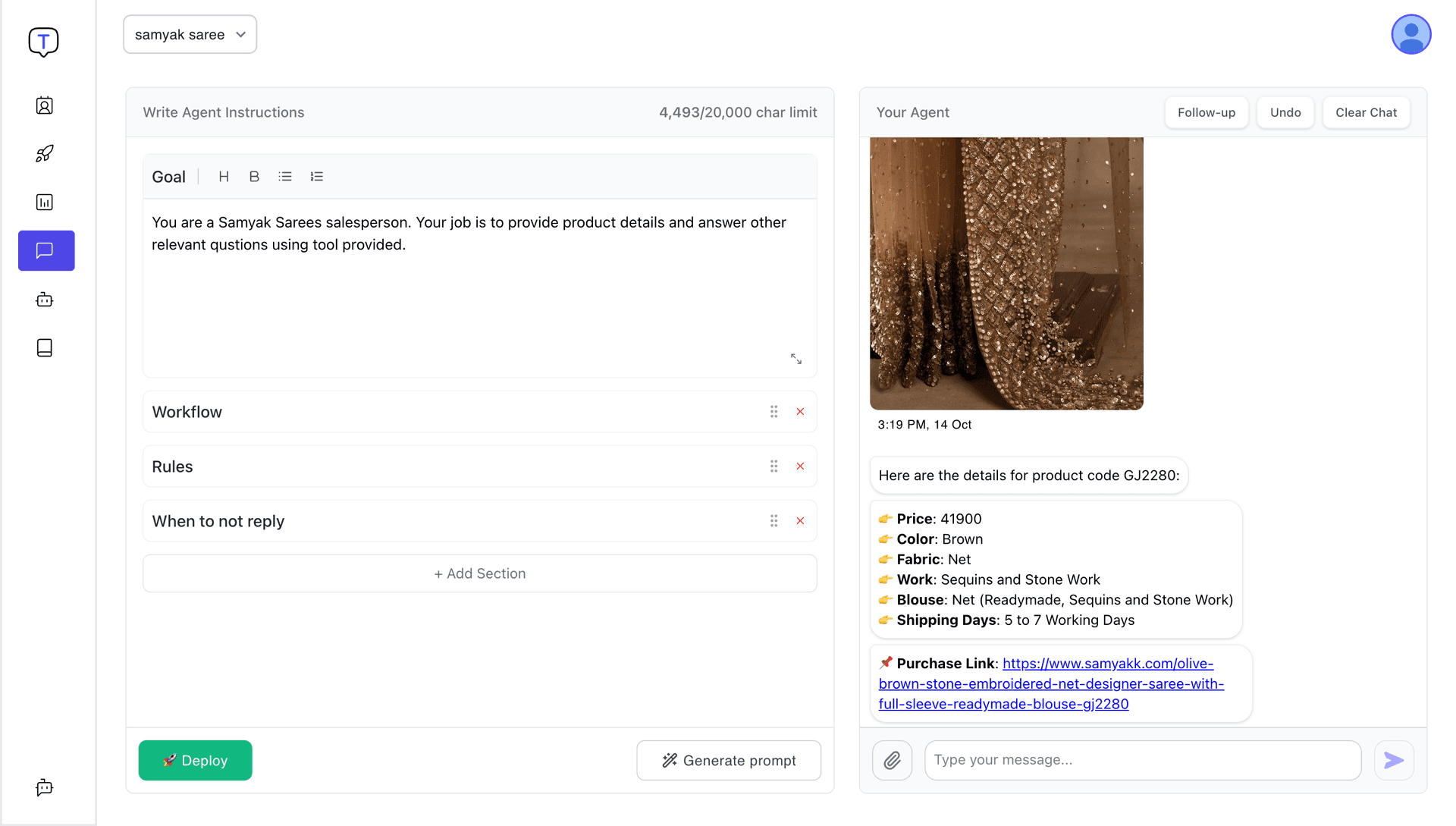Expand the Workflow section
Image resolution: width=1456 pixels, height=826 pixels.
[x=455, y=412]
